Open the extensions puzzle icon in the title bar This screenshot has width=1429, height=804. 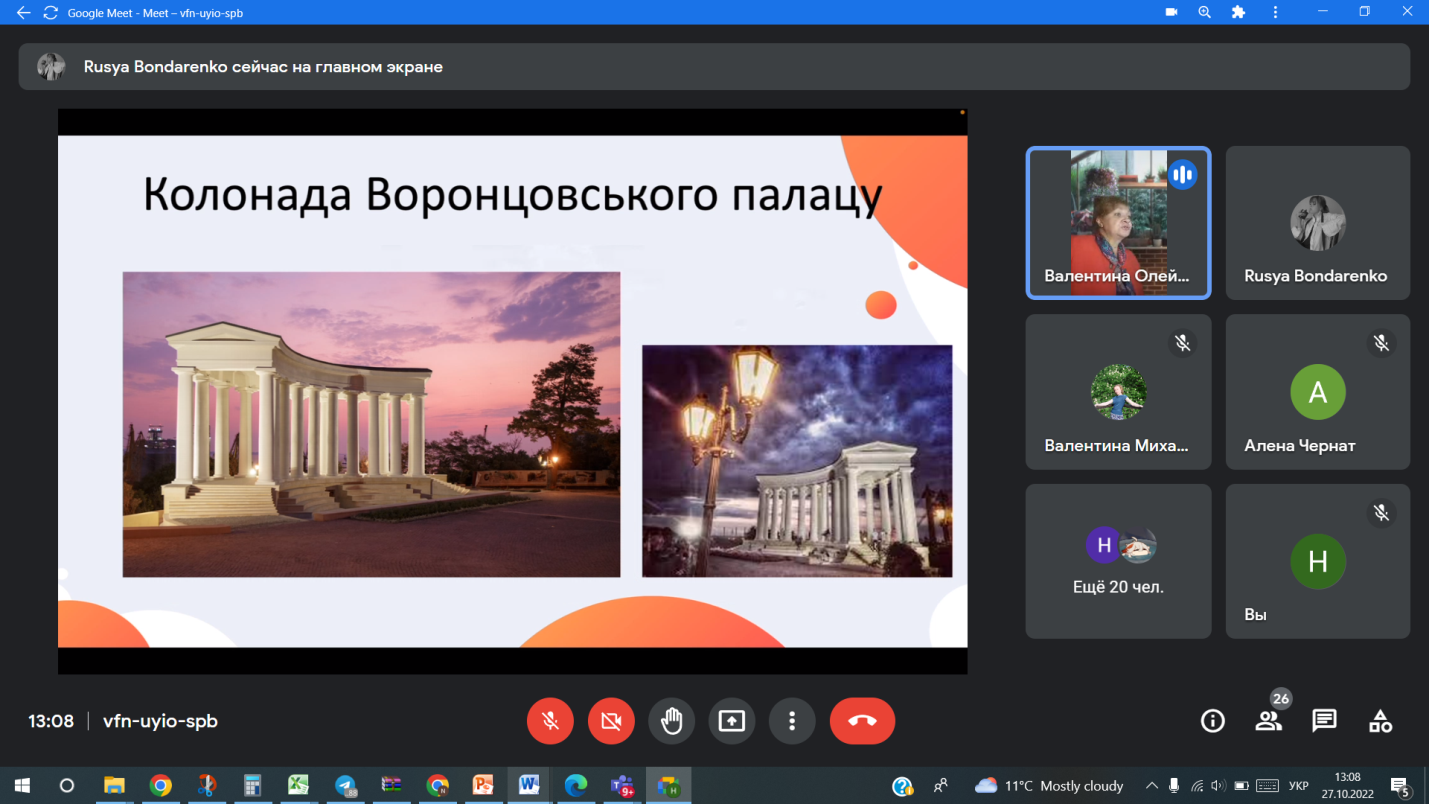pyautogui.click(x=1239, y=13)
